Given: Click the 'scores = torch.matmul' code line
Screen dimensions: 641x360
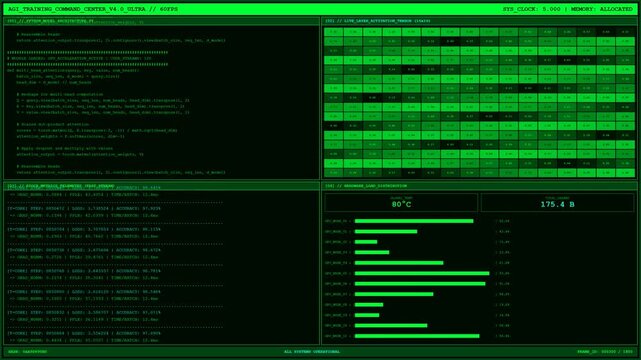Looking at the screenshot, I should tap(97, 130).
